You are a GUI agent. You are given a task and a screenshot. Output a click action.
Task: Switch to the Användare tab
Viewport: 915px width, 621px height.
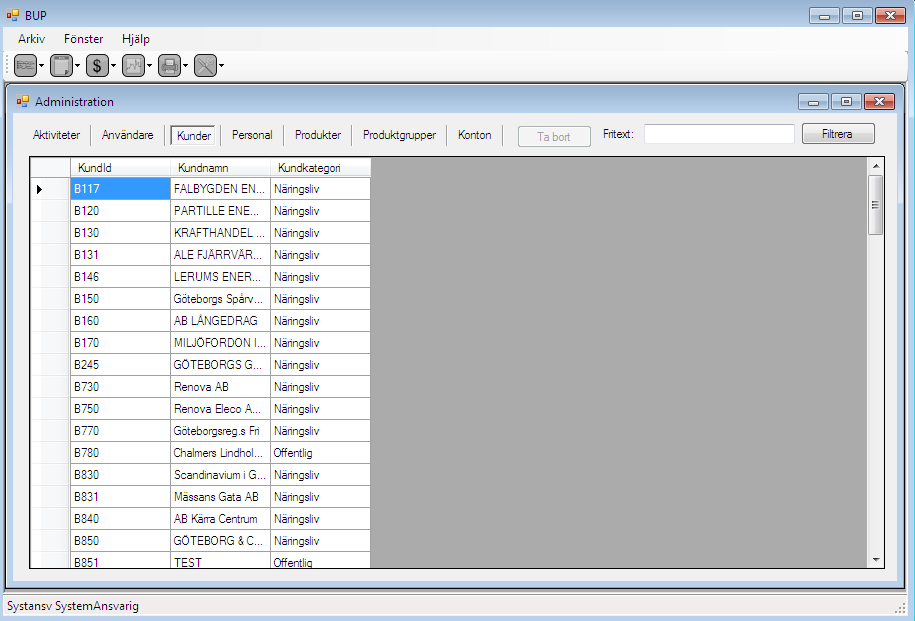[x=128, y=135]
